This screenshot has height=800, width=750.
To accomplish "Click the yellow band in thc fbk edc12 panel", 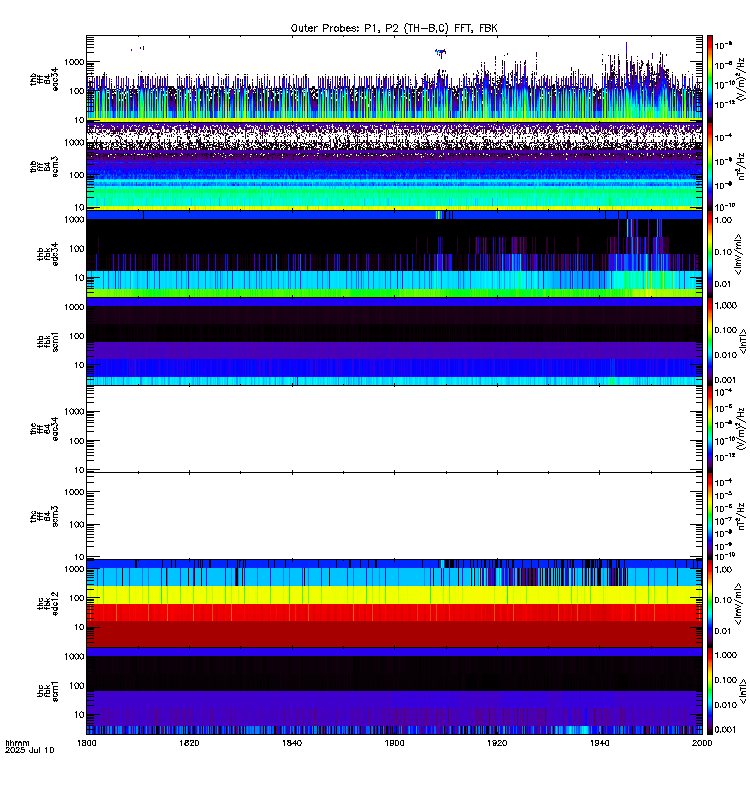I will 394,595.
